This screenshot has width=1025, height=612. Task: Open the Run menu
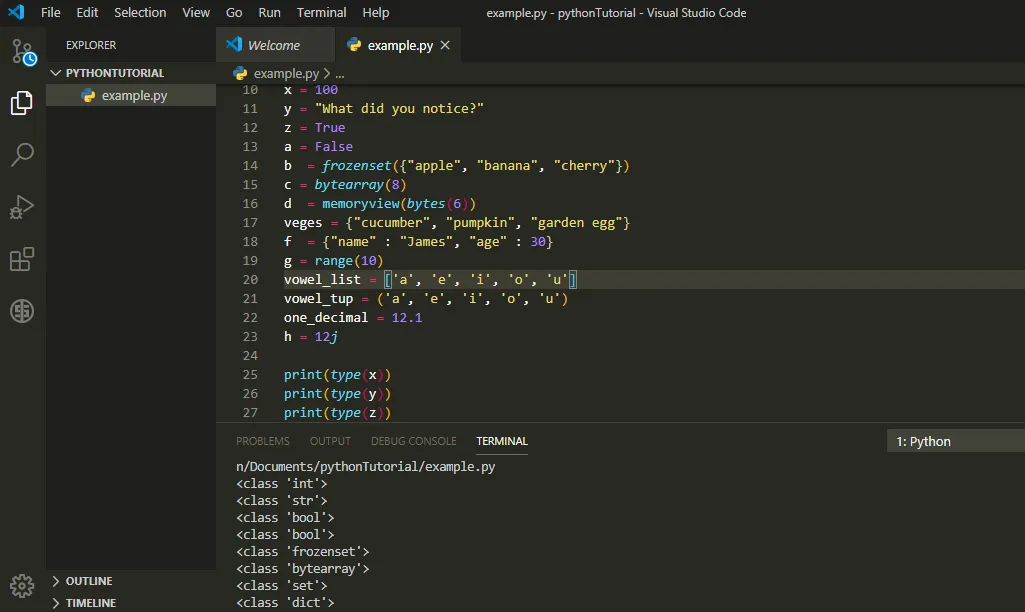pos(269,12)
